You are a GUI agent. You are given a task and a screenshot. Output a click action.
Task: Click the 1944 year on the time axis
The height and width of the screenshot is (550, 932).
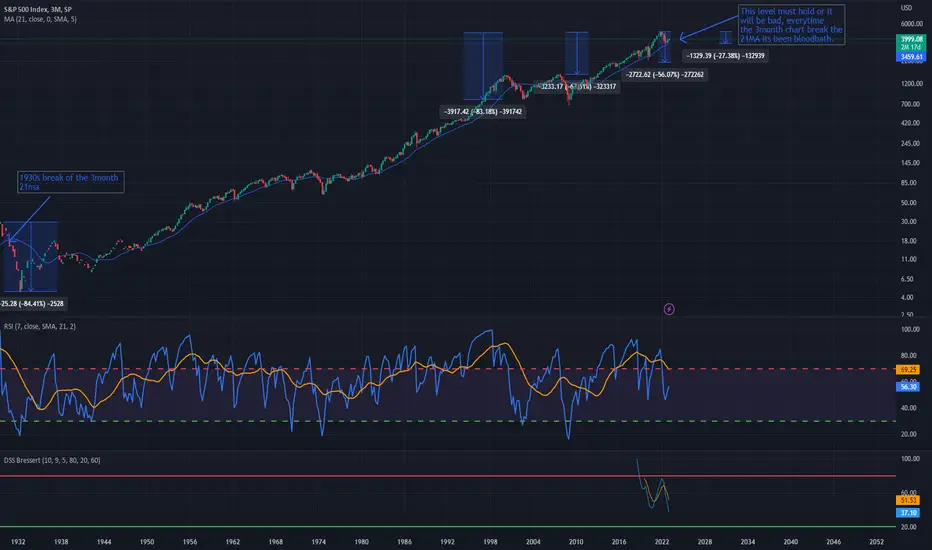coord(104,542)
